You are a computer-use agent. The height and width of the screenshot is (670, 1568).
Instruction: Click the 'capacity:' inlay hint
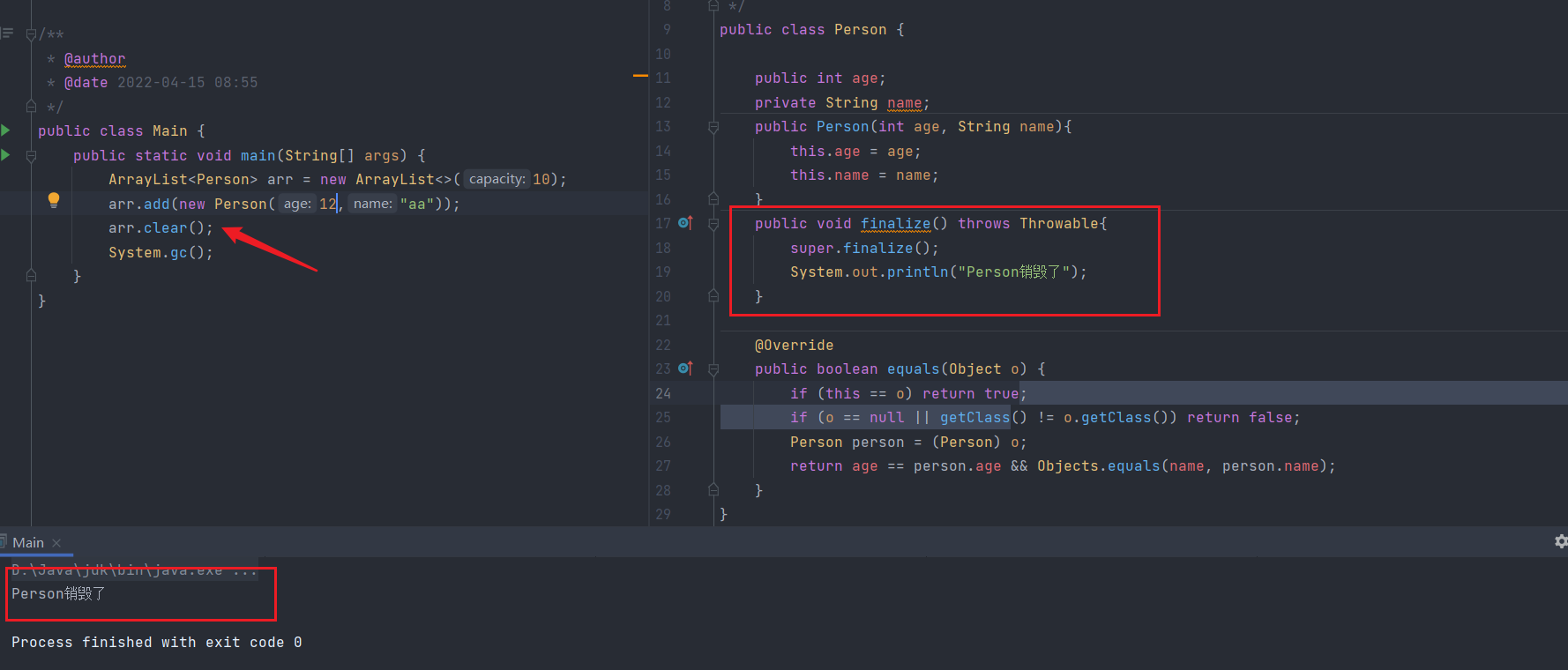[x=497, y=179]
